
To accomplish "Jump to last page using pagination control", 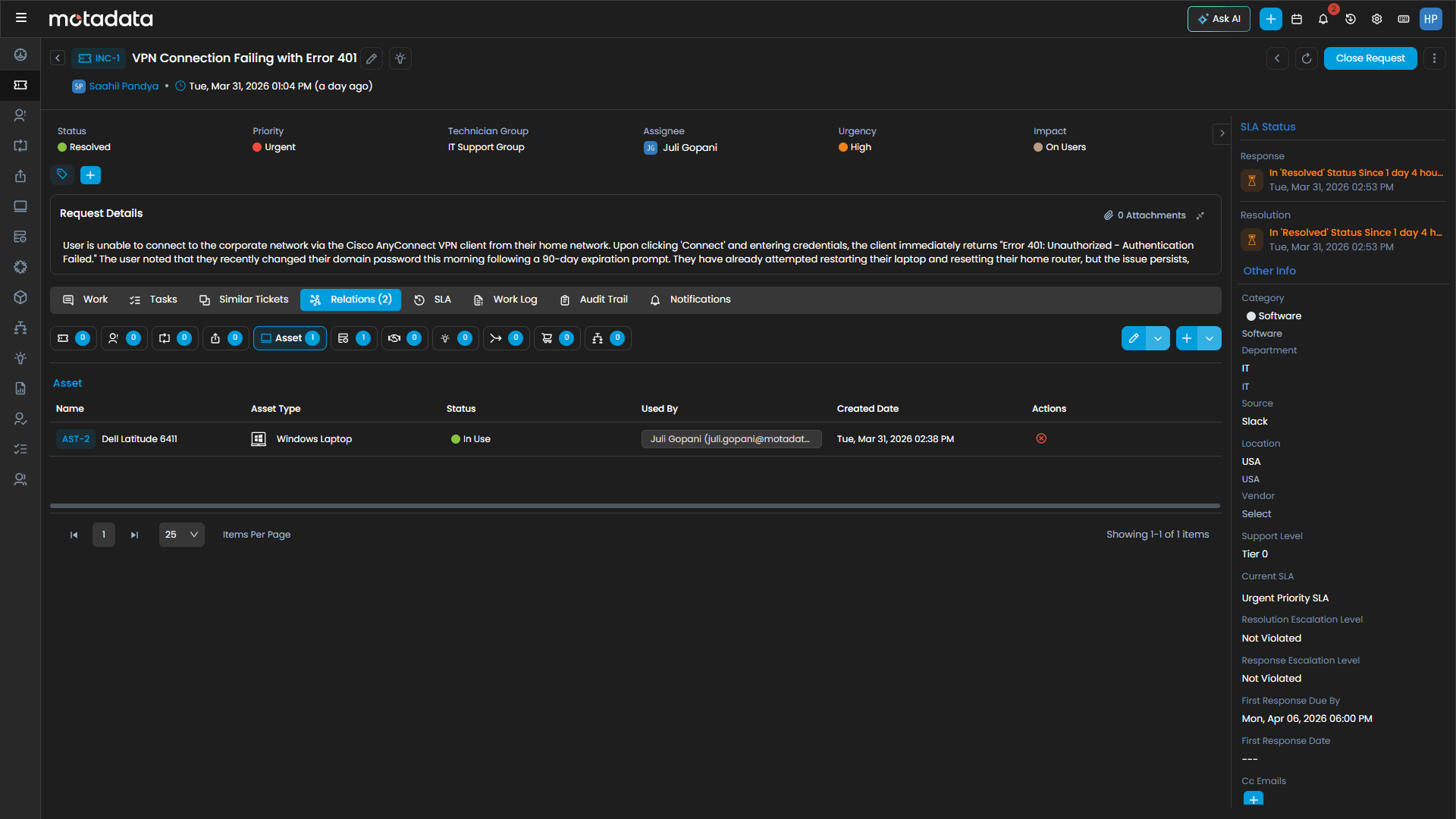I will 134,535.
